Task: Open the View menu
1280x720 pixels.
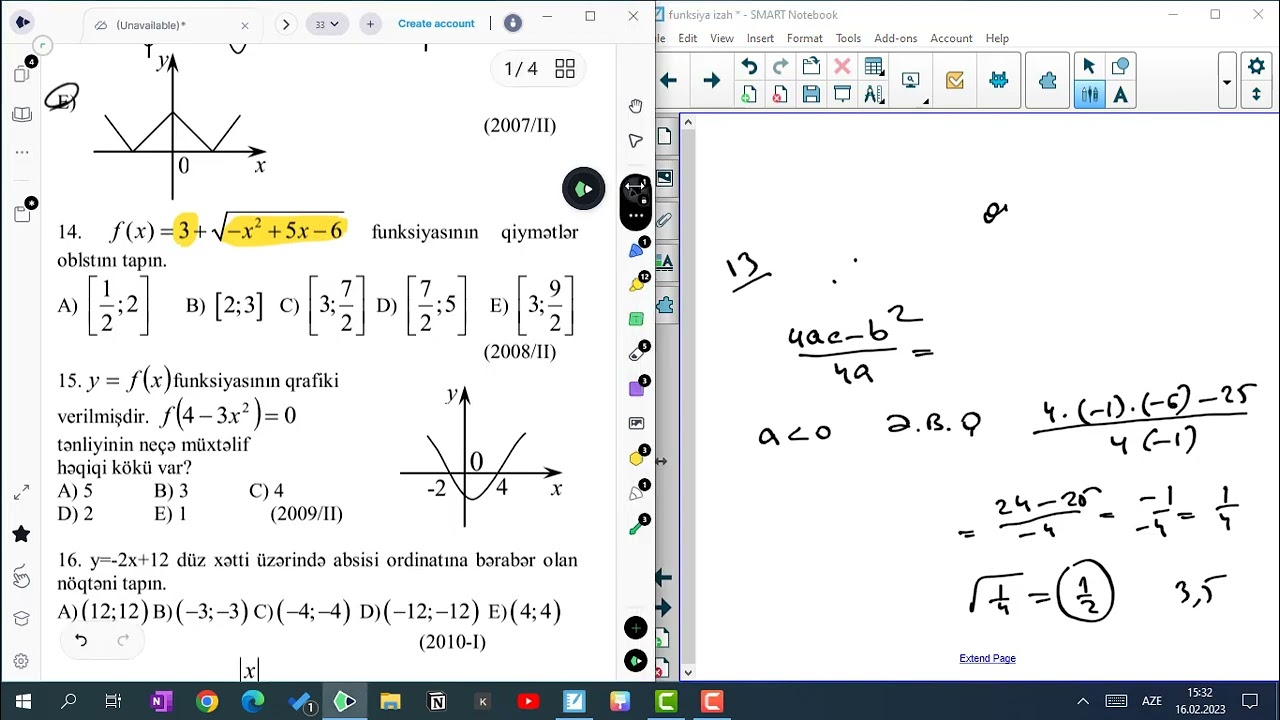Action: 721,38
